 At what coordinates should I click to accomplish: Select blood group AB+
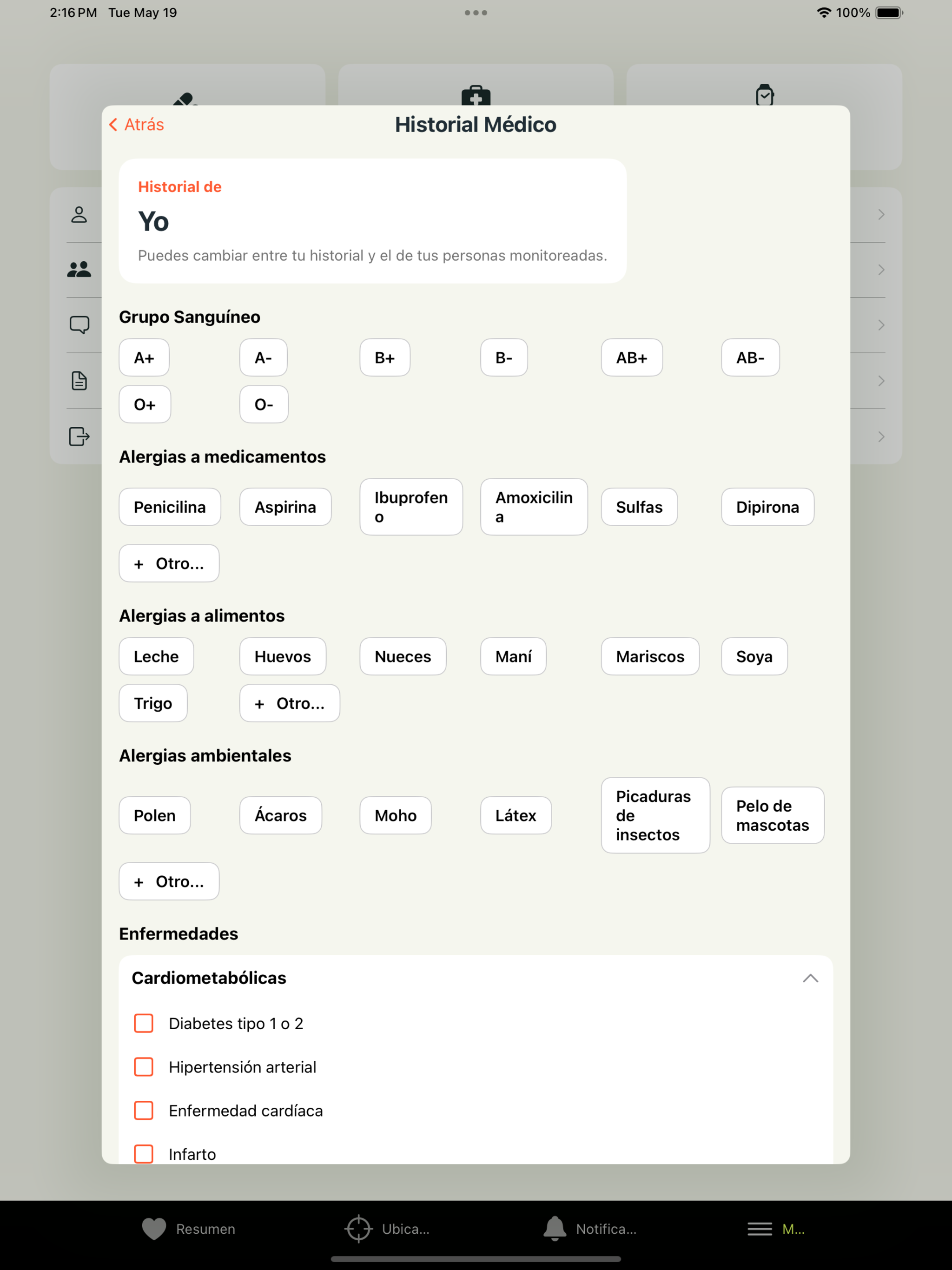632,357
